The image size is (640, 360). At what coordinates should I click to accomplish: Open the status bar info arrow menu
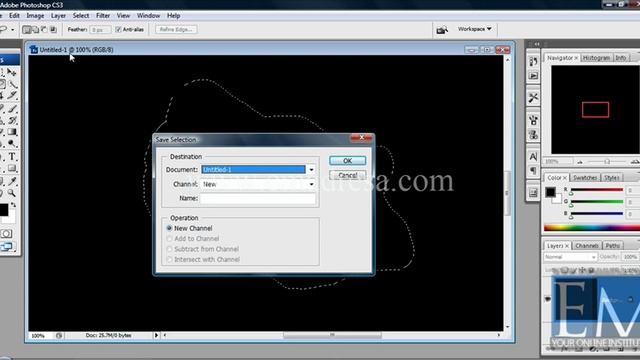(x=156, y=336)
